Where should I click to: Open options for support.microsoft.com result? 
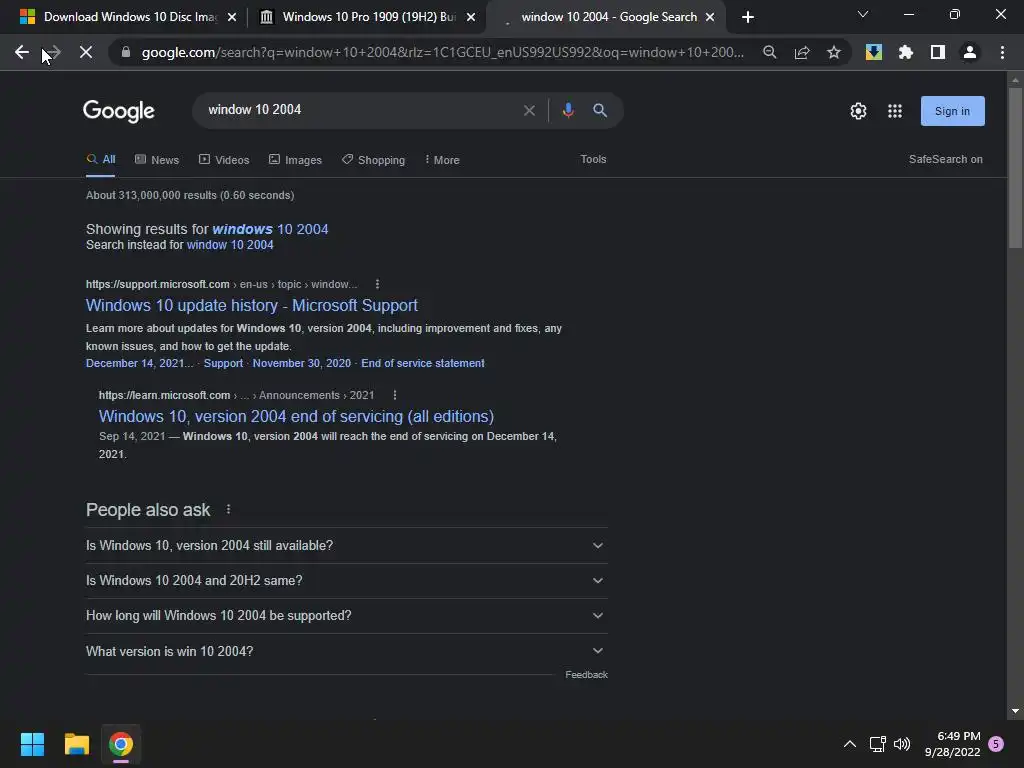(377, 284)
